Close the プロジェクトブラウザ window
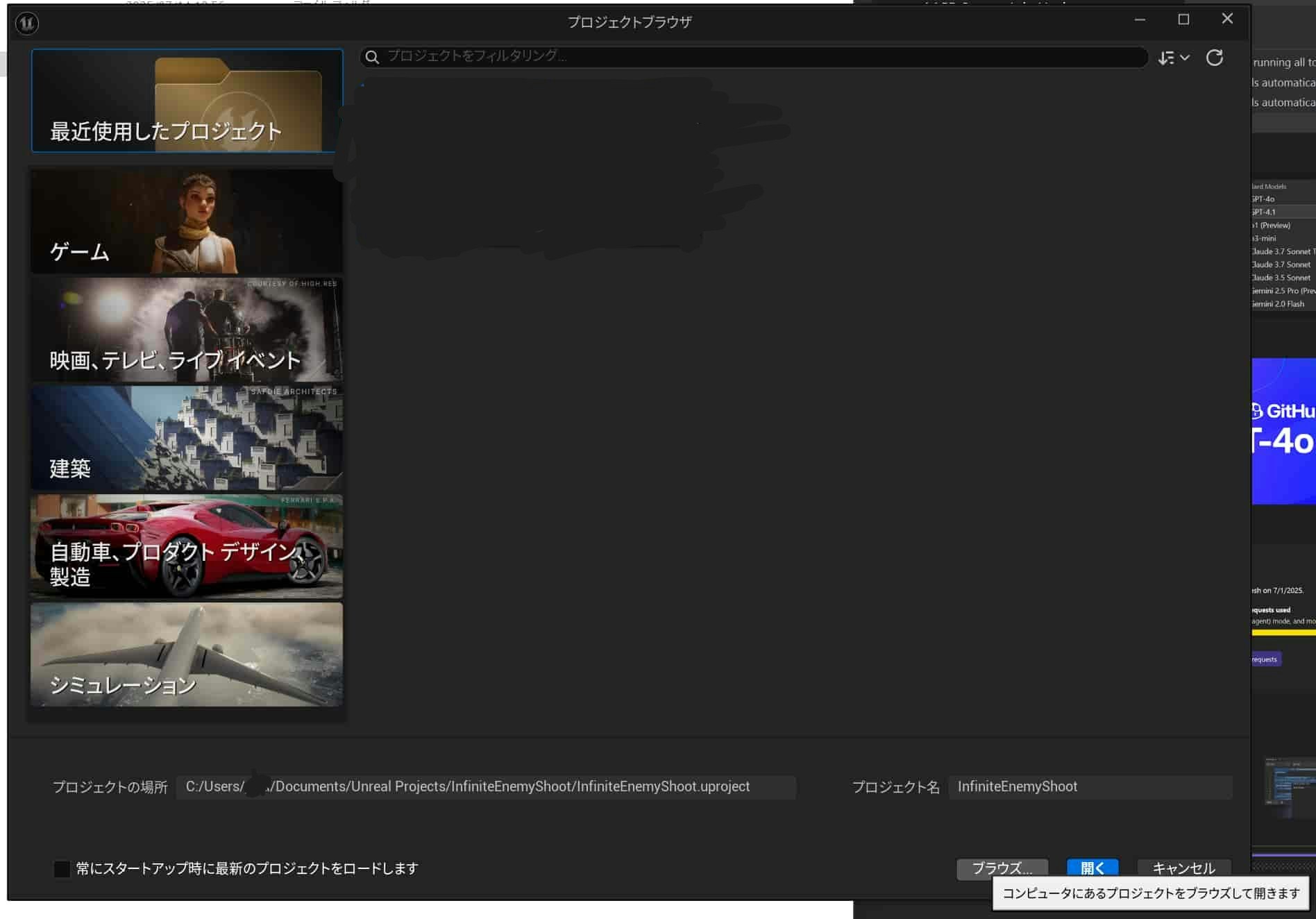The image size is (1316, 919). [1227, 19]
